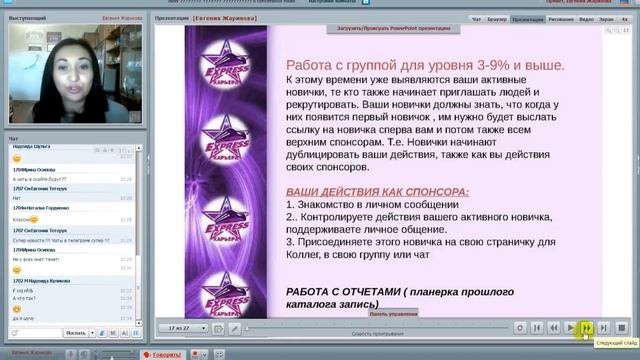The width and height of the screenshot is (640, 360).
Task: Click the slide heading 'ВАШИ ДЕЙСТВИЯ КАК СПОНСОРА:'
Action: pos(377,192)
